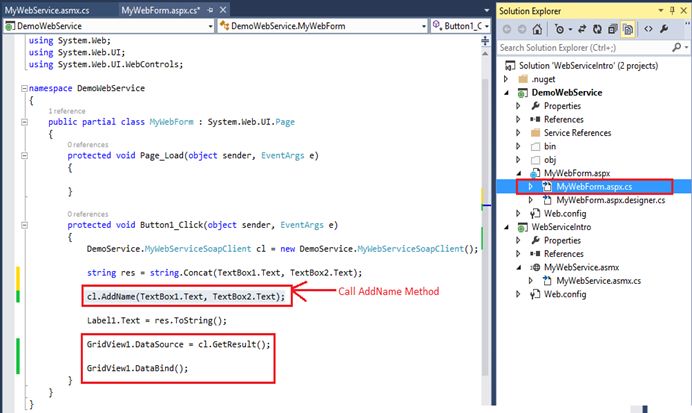Click the Refresh icon in Solution Explorer
The image size is (692, 413).
click(x=597, y=29)
